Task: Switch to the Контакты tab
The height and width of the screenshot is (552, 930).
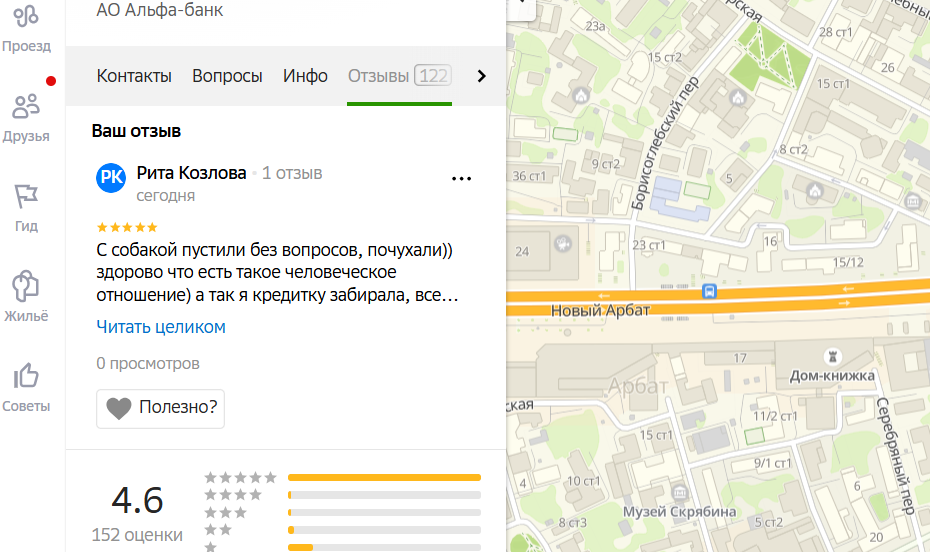Action: (x=134, y=76)
